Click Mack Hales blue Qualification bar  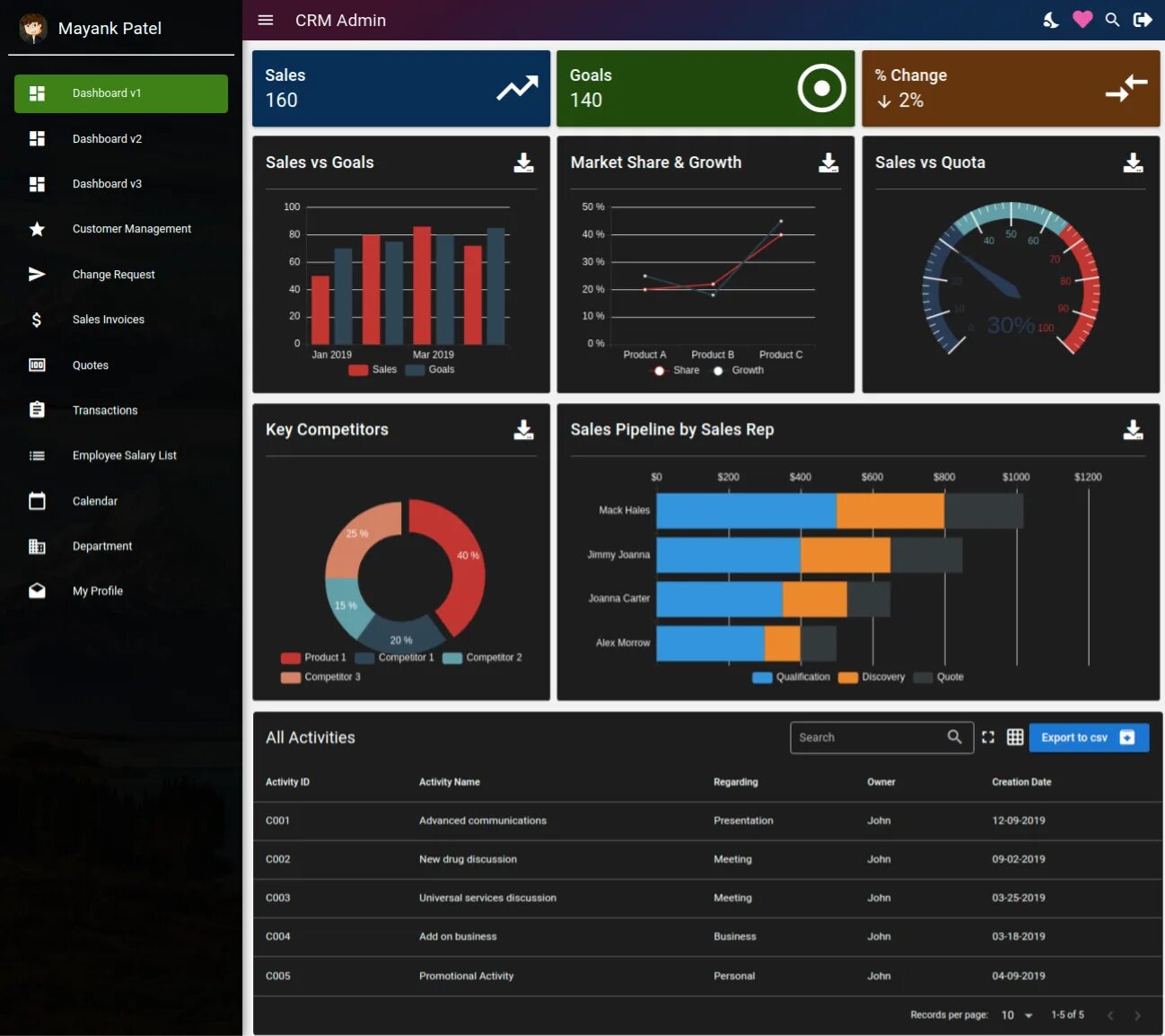(x=747, y=510)
